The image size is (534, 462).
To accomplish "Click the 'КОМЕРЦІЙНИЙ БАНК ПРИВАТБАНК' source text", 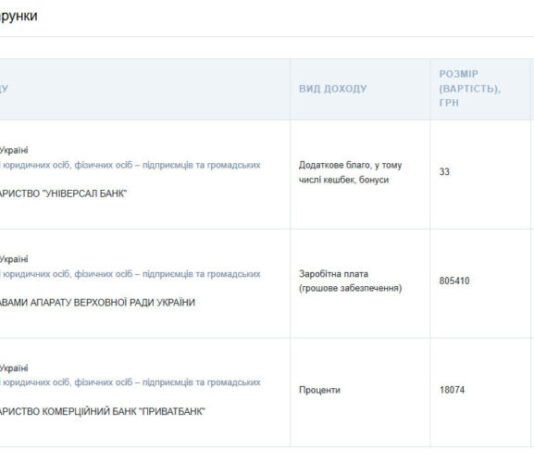I will [x=123, y=412].
